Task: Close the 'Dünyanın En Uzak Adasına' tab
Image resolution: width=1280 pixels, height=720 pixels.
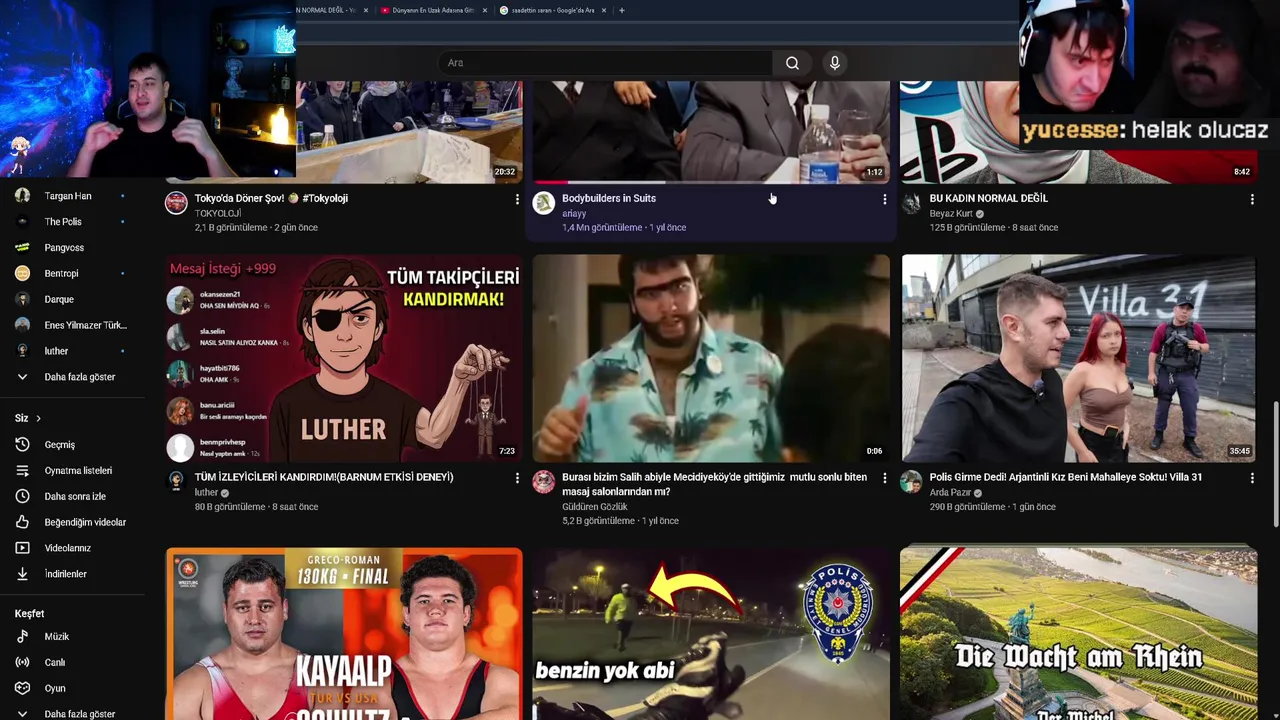Action: (485, 10)
